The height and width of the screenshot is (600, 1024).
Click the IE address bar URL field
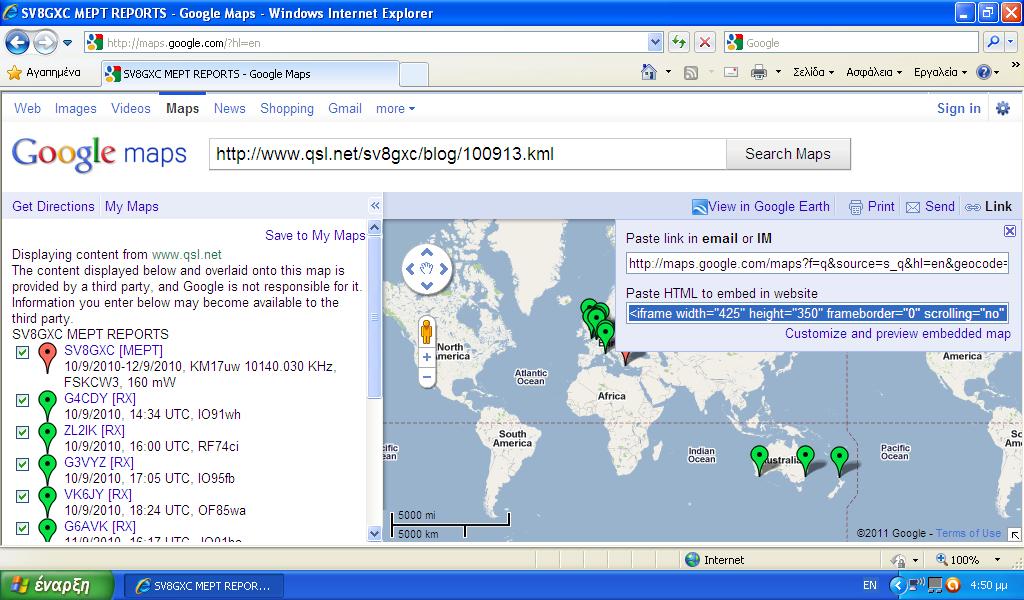point(366,43)
